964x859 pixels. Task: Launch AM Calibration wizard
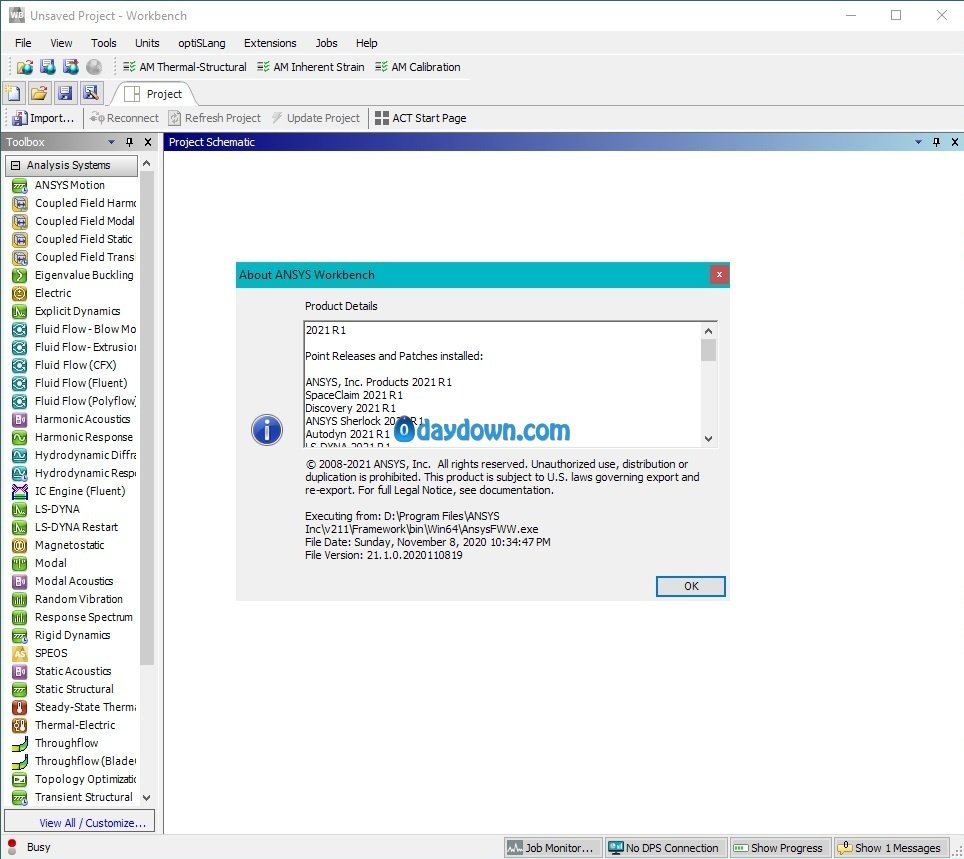pos(418,67)
